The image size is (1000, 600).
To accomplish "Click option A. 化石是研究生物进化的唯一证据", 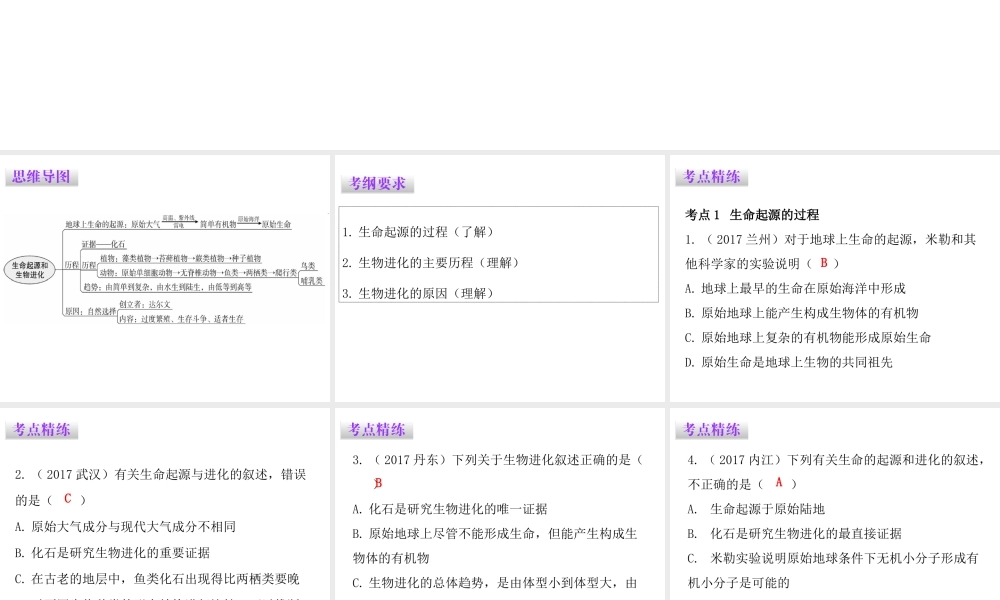I will coord(450,509).
